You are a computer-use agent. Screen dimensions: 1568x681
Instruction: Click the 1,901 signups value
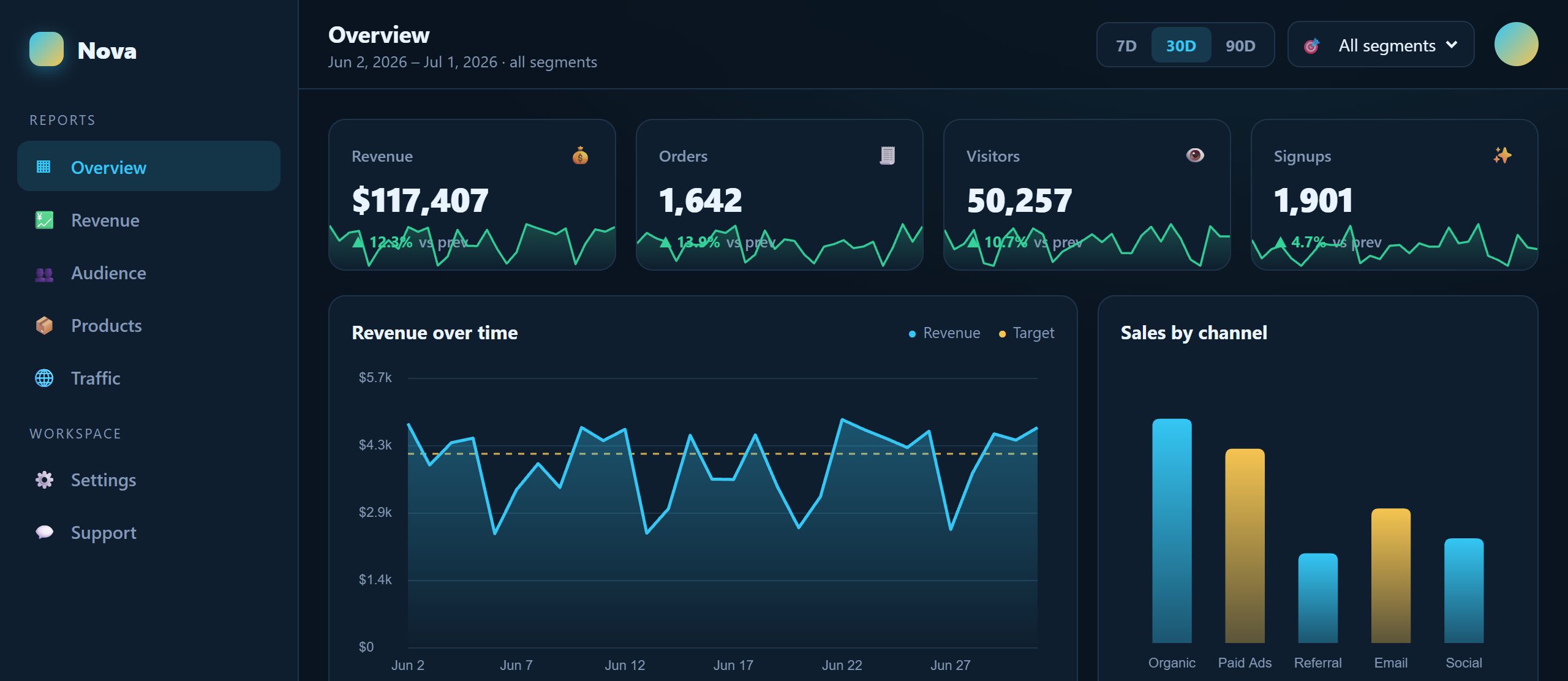tap(1313, 200)
